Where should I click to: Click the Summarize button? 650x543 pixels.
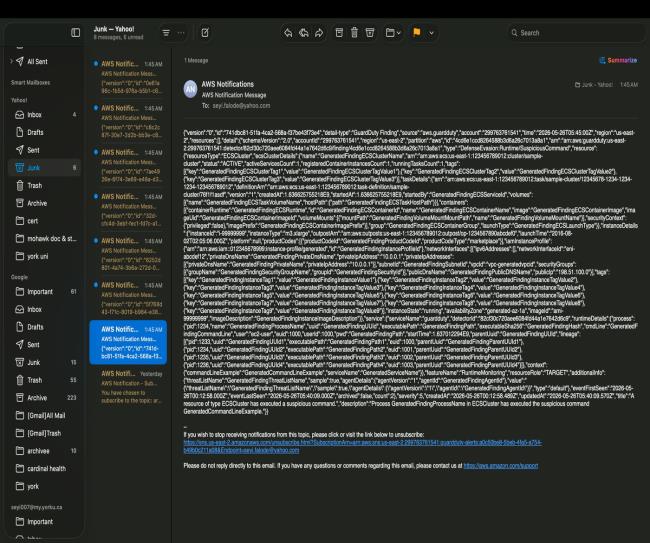(618, 61)
